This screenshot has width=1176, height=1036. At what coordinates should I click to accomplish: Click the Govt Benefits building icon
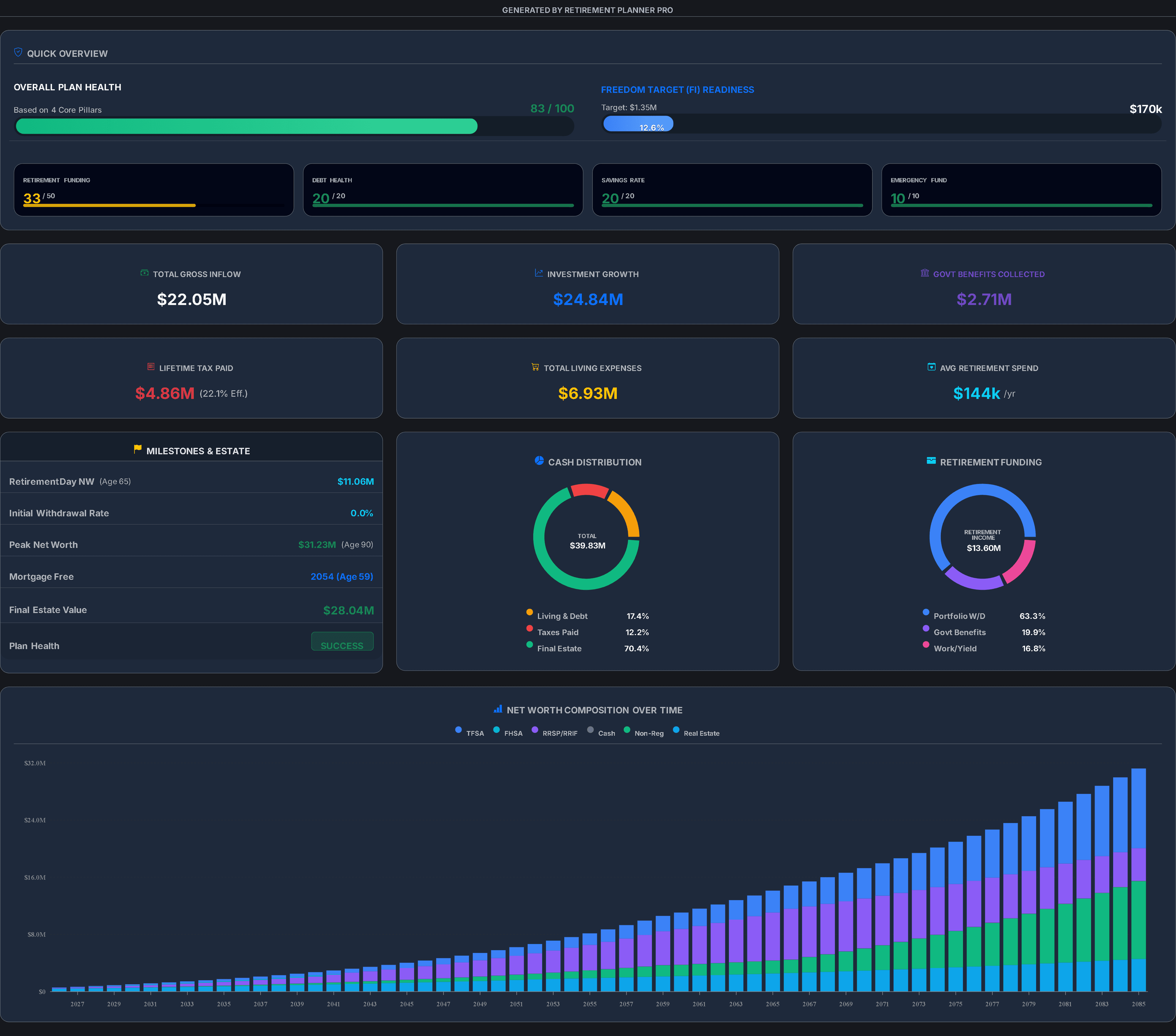925,273
